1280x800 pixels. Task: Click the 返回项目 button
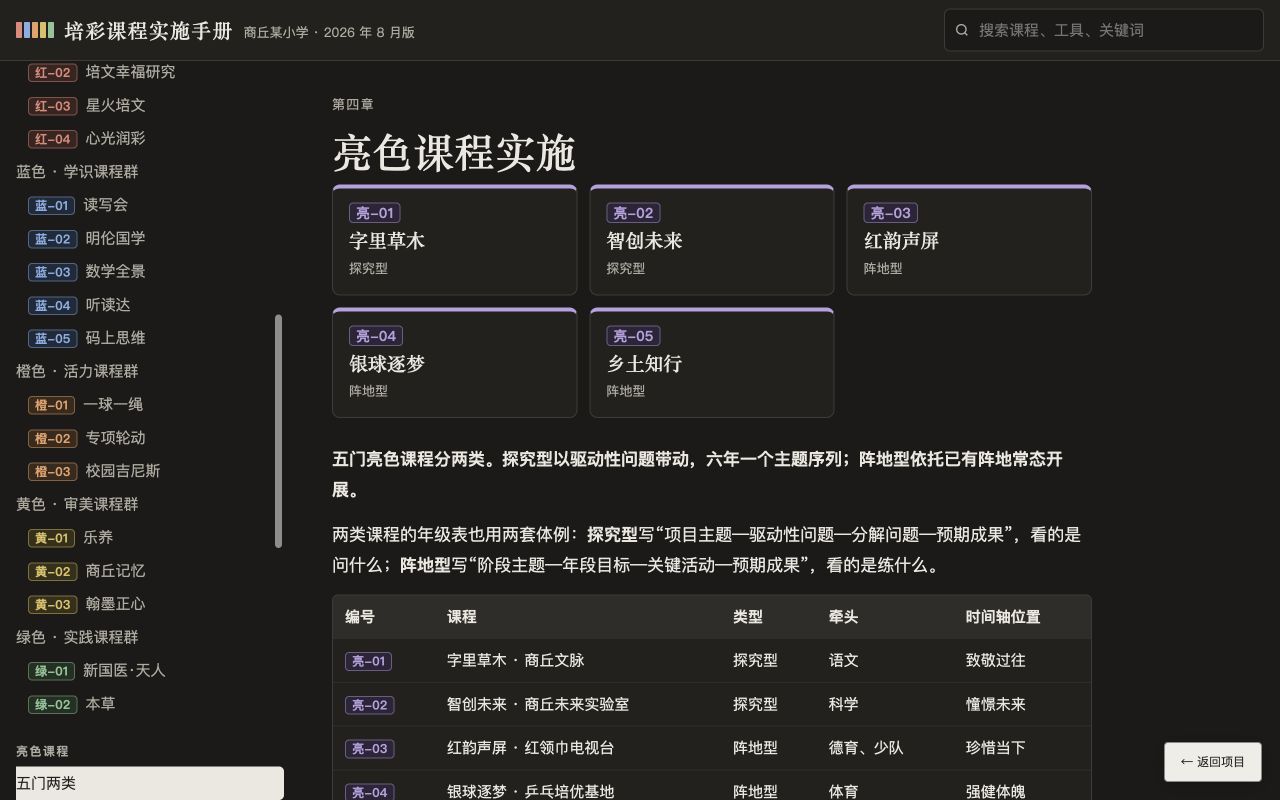(x=1212, y=762)
